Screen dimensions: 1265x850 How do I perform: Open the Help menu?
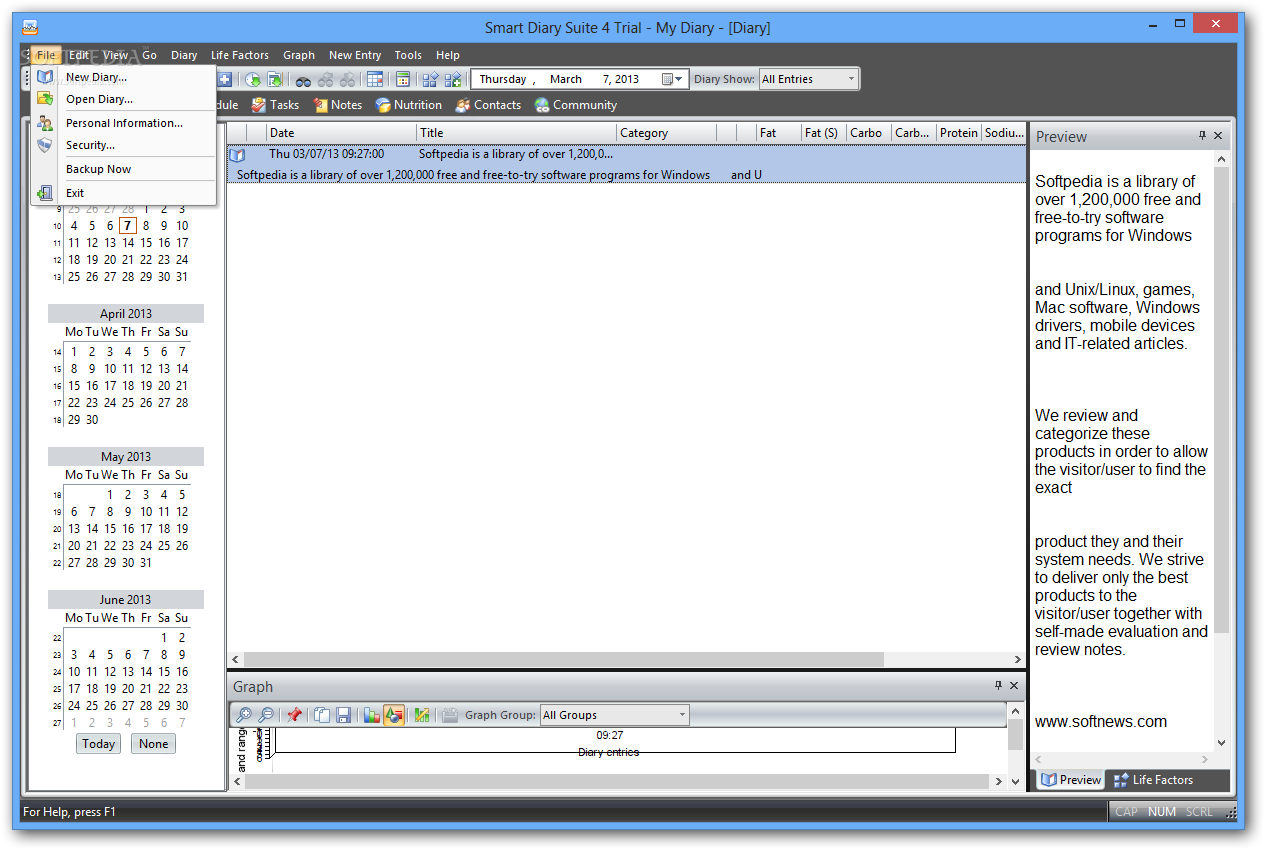(448, 55)
